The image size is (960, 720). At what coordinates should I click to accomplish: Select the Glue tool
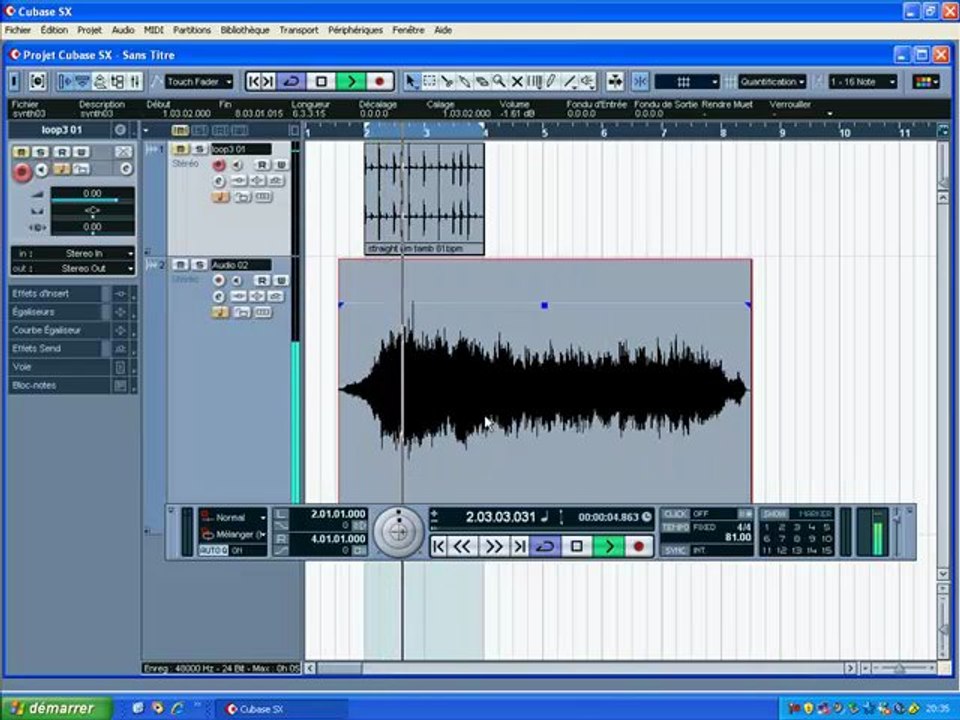pyautogui.click(x=465, y=81)
